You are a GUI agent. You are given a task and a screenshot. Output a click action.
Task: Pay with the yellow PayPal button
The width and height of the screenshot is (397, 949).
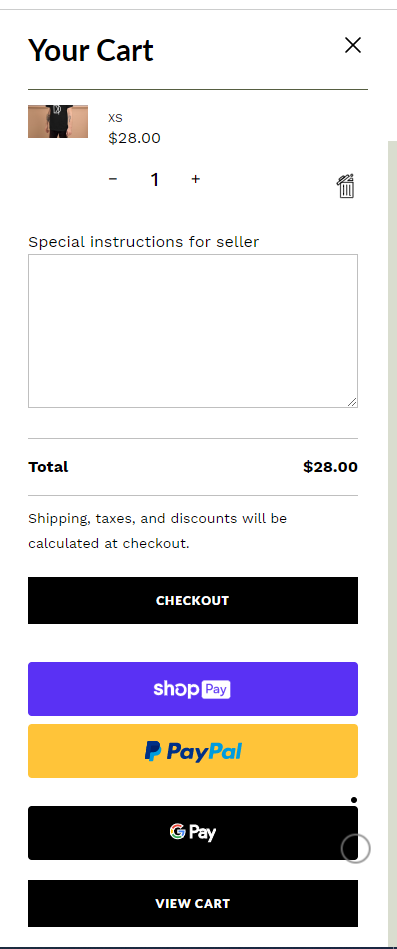click(x=193, y=751)
